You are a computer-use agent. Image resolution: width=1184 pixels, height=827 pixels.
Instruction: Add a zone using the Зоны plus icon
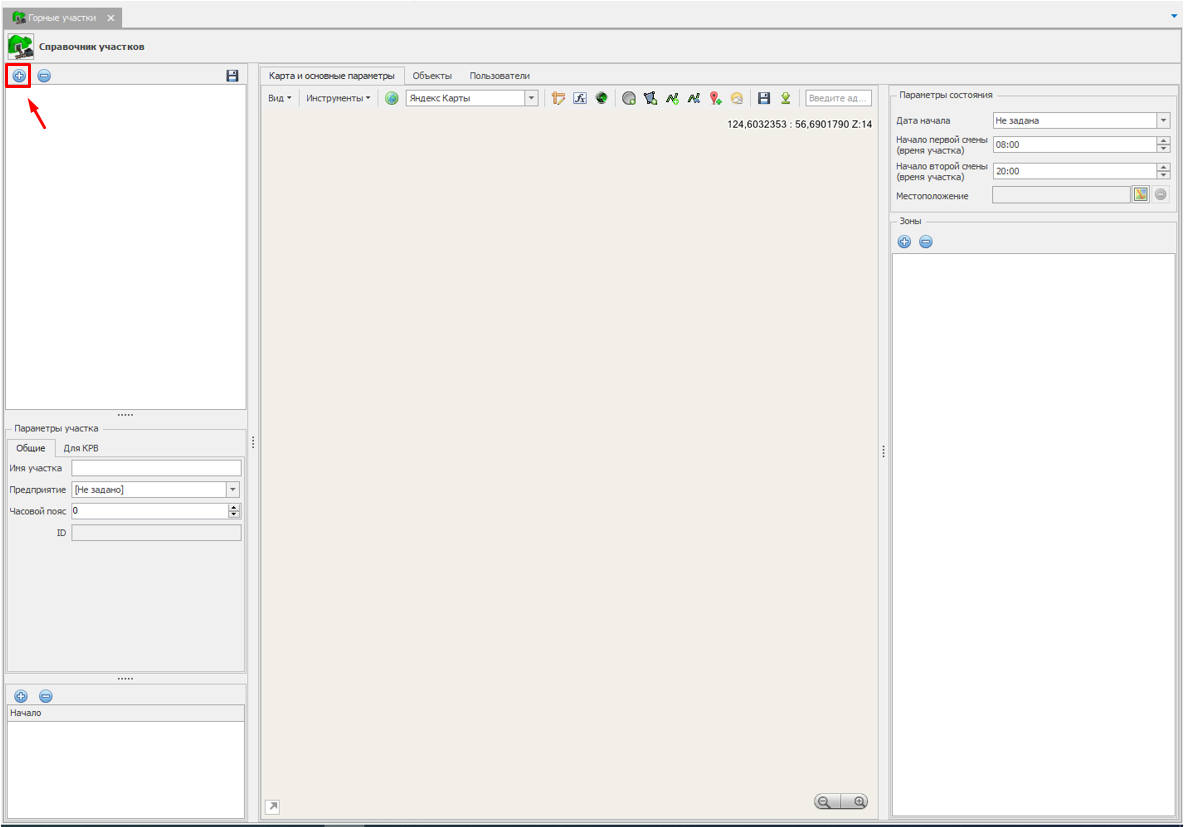coord(904,242)
